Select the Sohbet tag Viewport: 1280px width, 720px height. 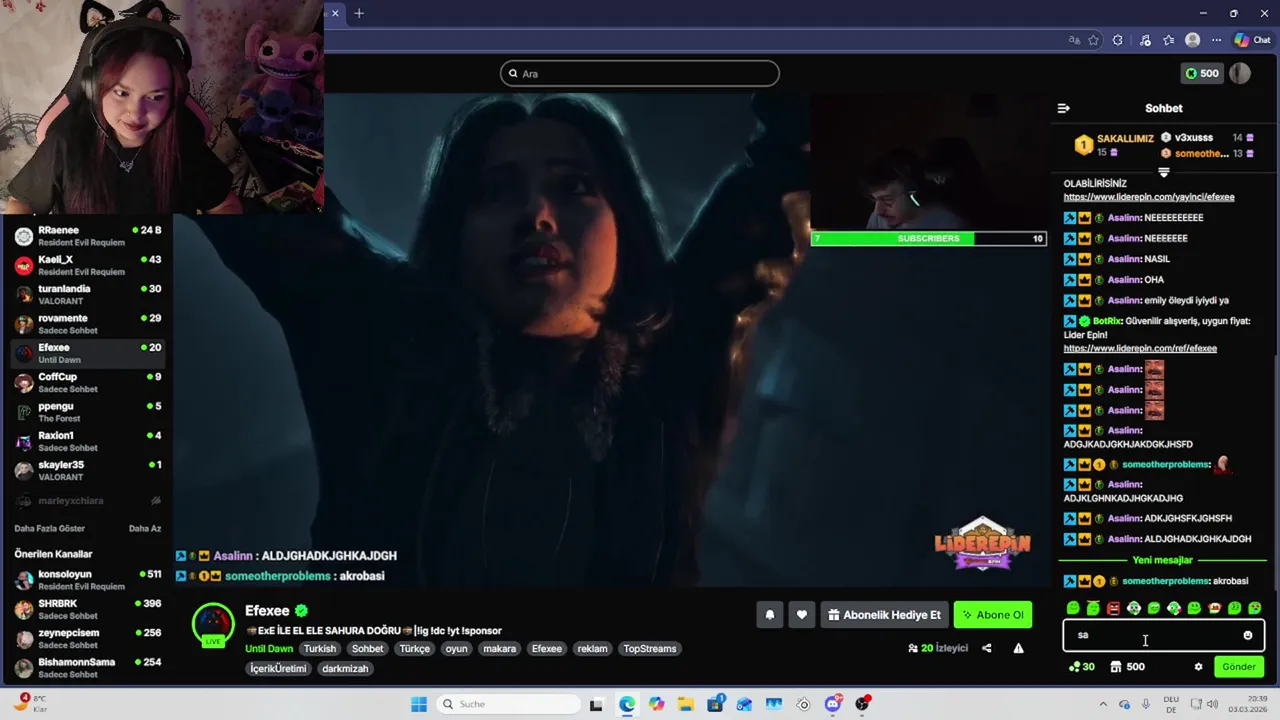tap(367, 649)
